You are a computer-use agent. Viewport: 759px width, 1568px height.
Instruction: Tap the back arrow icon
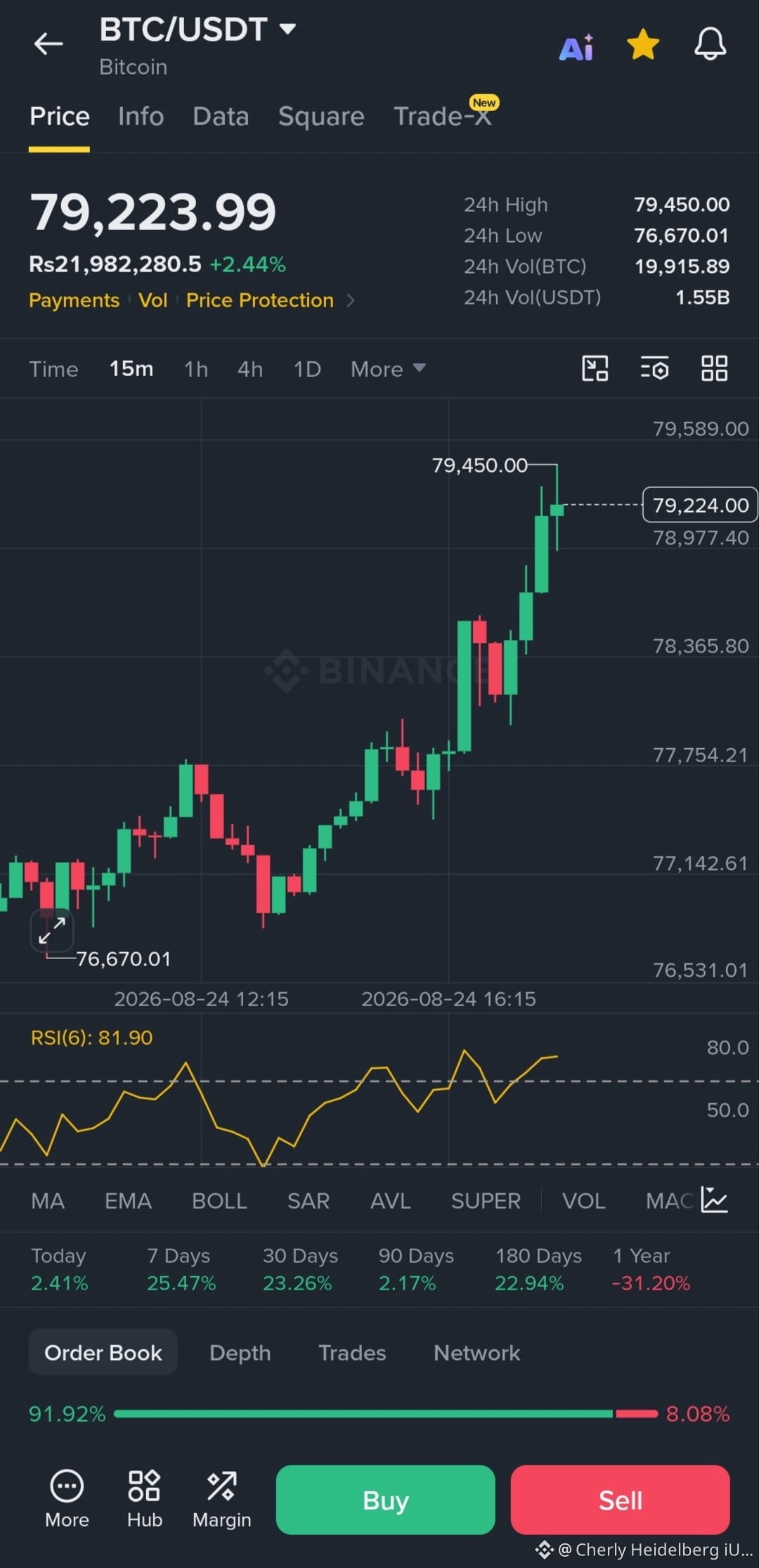(x=48, y=44)
